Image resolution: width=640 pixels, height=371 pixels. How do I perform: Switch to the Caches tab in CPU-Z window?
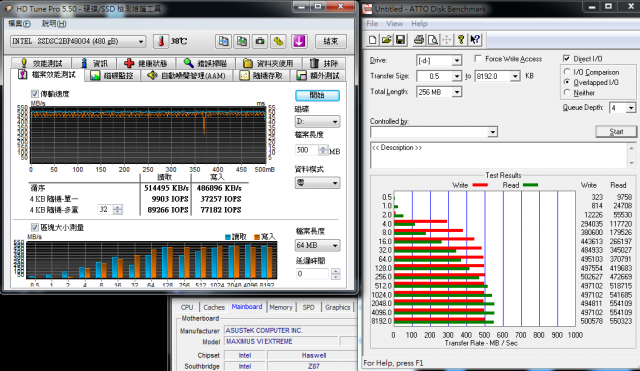click(x=214, y=307)
